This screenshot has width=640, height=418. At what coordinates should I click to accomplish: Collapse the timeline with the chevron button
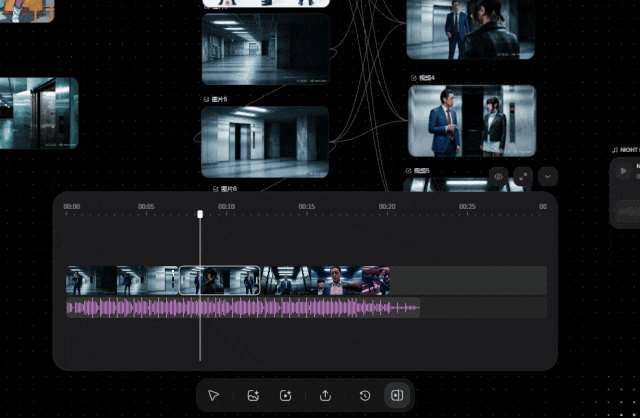point(548,177)
